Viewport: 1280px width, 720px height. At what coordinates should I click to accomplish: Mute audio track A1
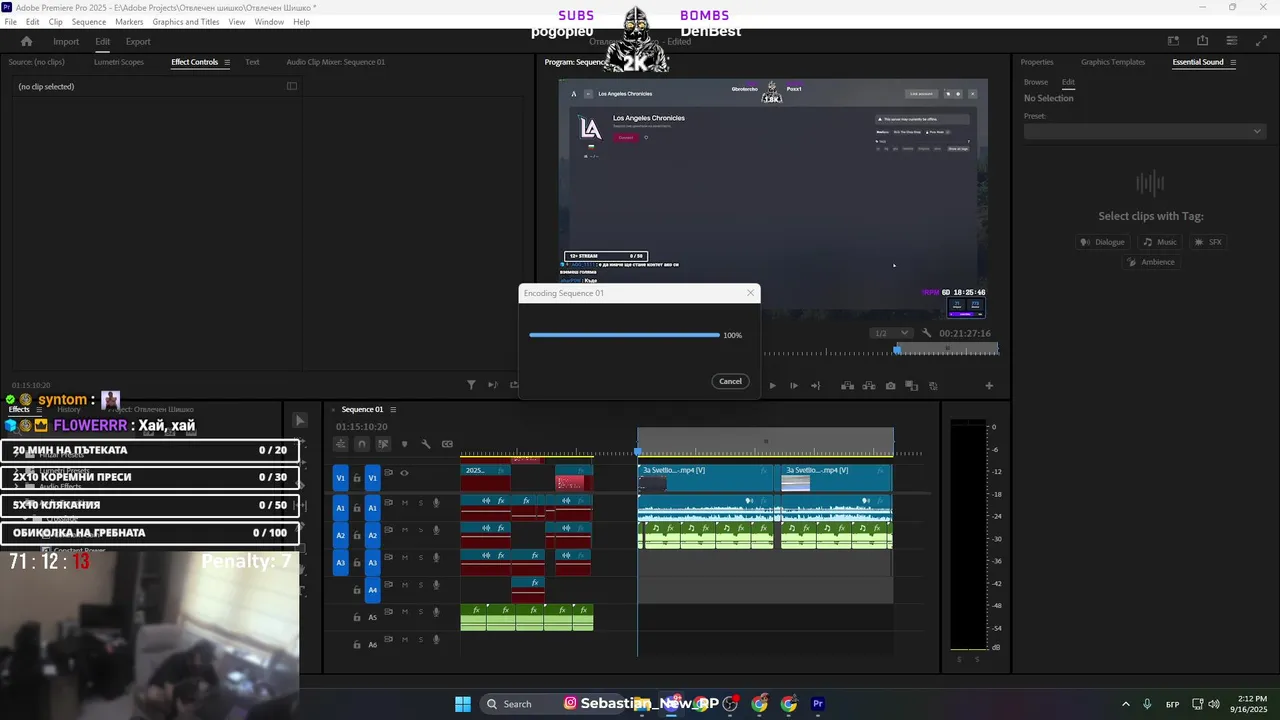404,503
